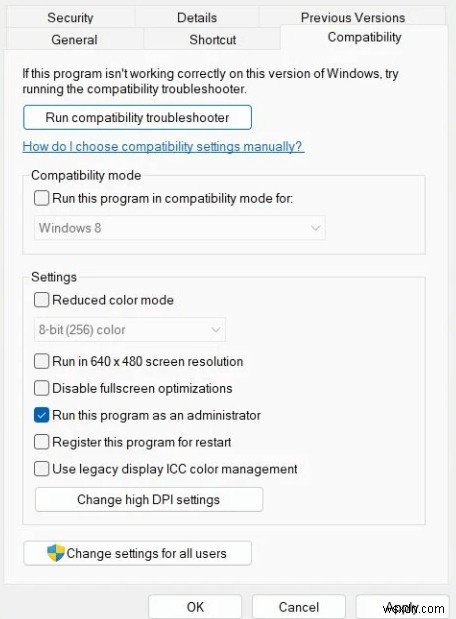Viewport: 456px width, 619px height.
Task: Enable Disable fullscreen optimizations option
Action: tap(41, 388)
